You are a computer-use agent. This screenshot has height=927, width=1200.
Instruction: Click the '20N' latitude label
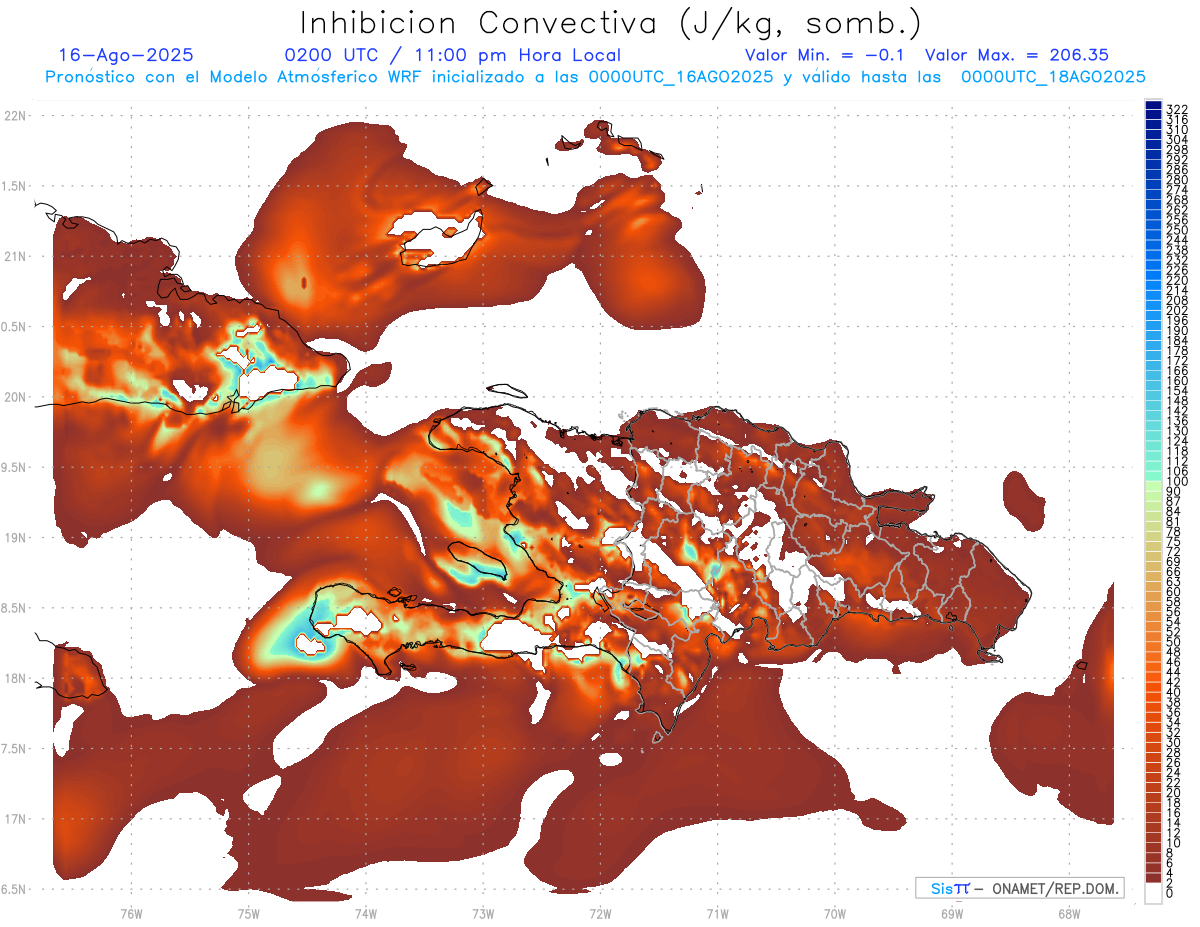[x=16, y=397]
